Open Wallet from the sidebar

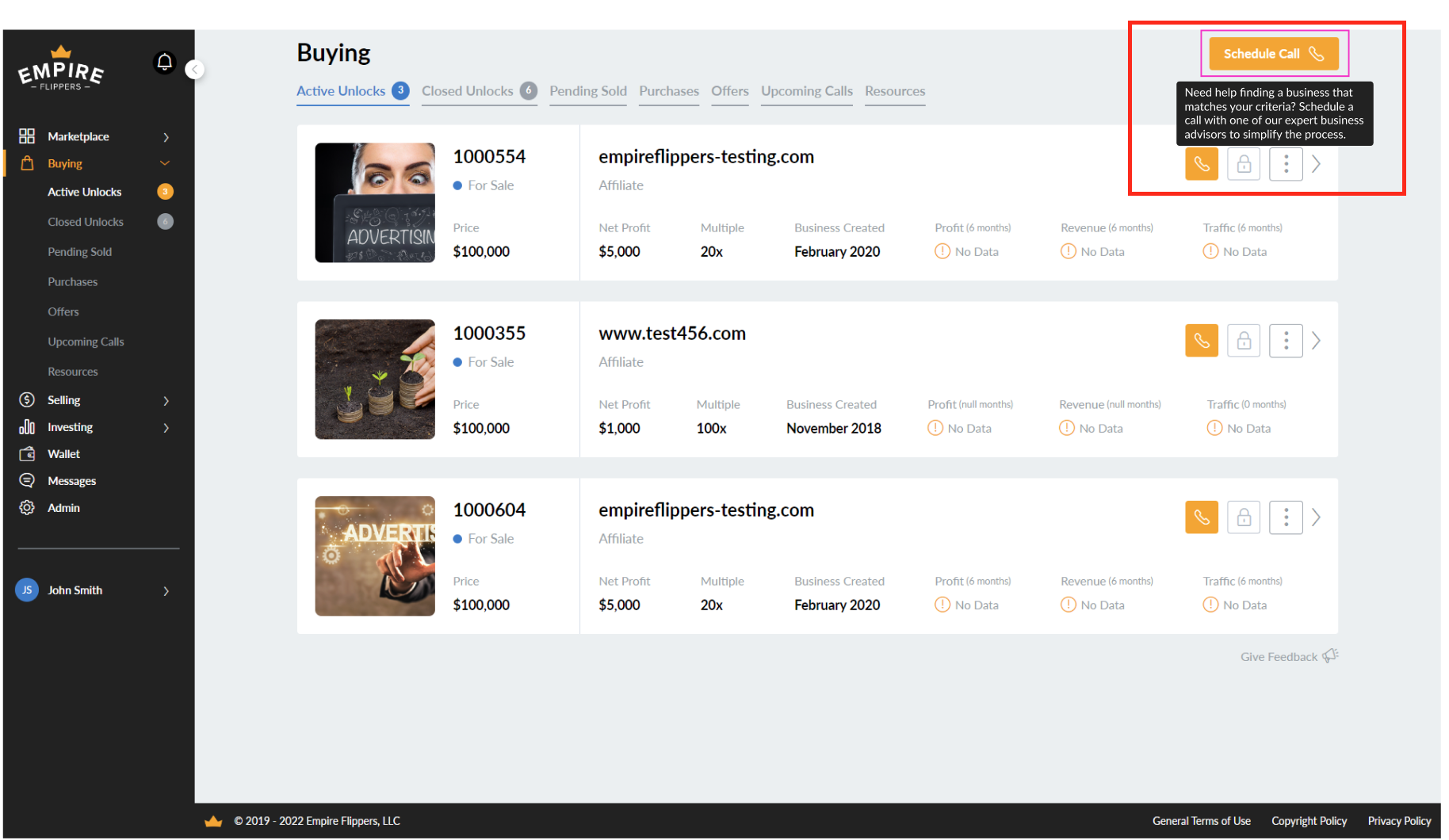click(x=63, y=454)
